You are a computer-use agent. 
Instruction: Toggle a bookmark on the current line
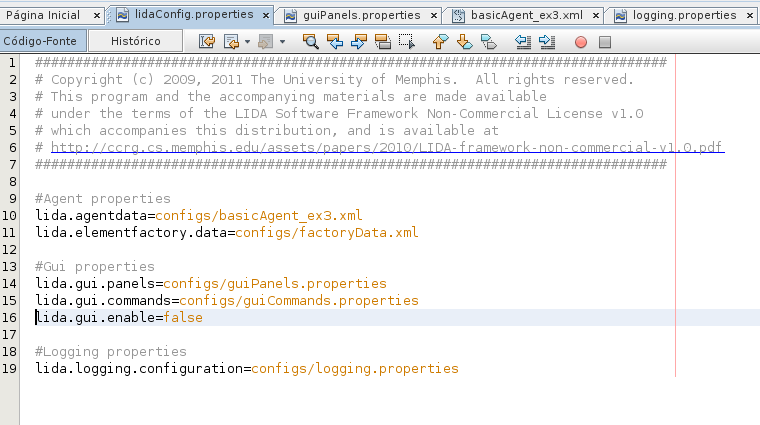pos(488,41)
